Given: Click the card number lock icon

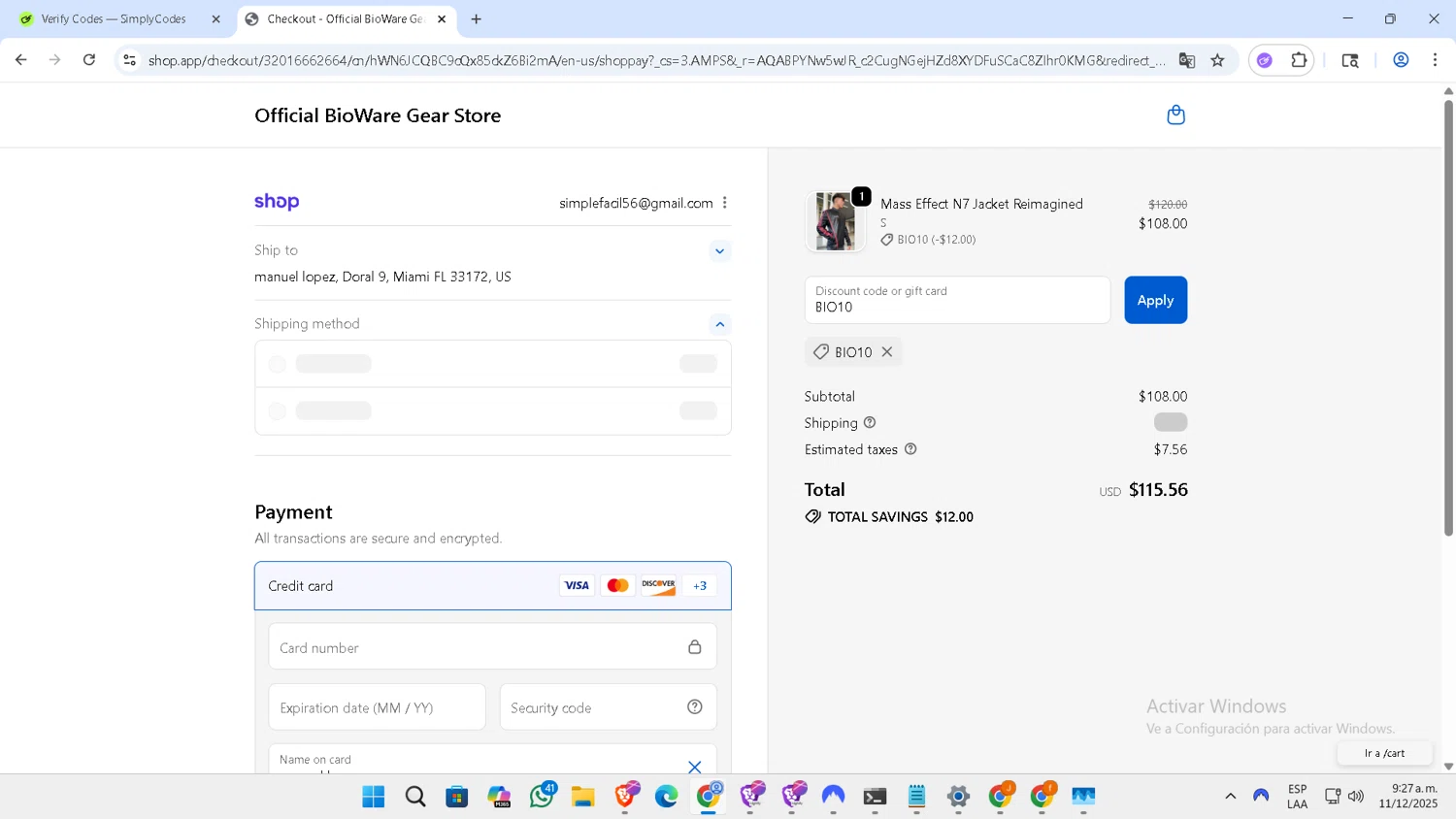Looking at the screenshot, I should point(695,647).
